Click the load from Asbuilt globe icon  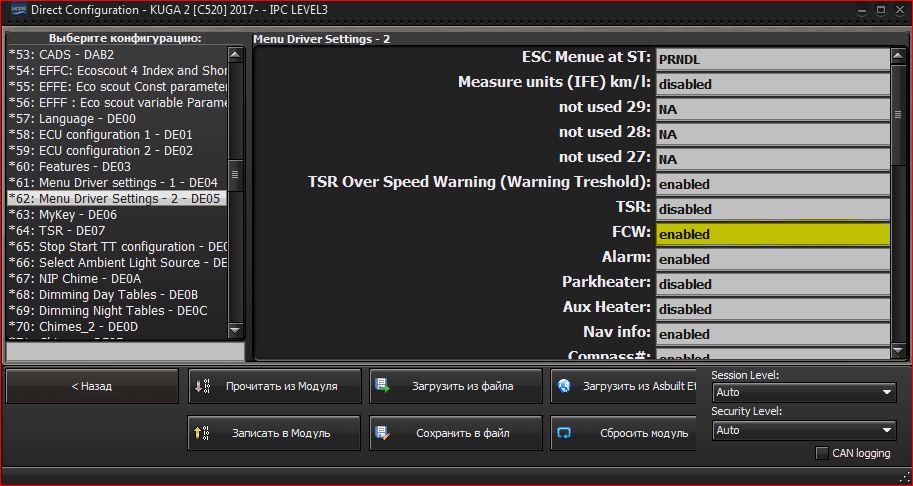(564, 386)
